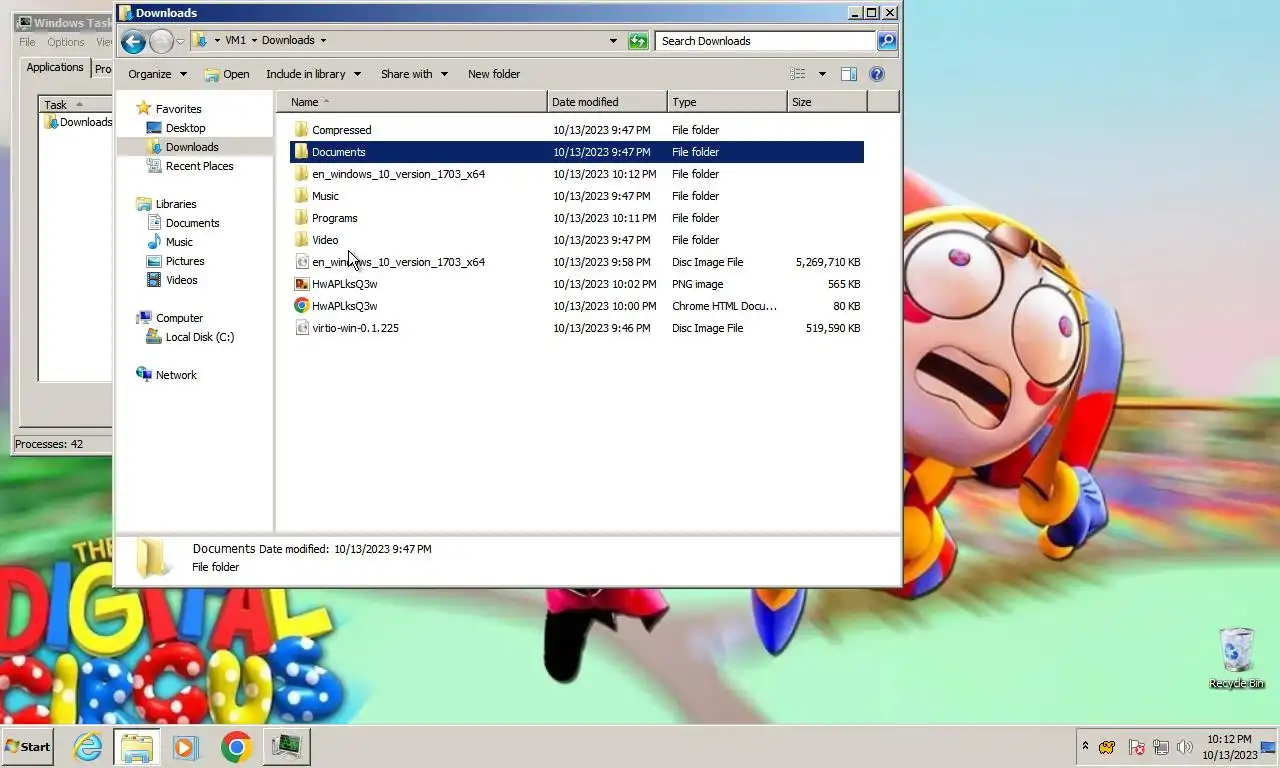Open the Share with dropdown

coord(414,74)
